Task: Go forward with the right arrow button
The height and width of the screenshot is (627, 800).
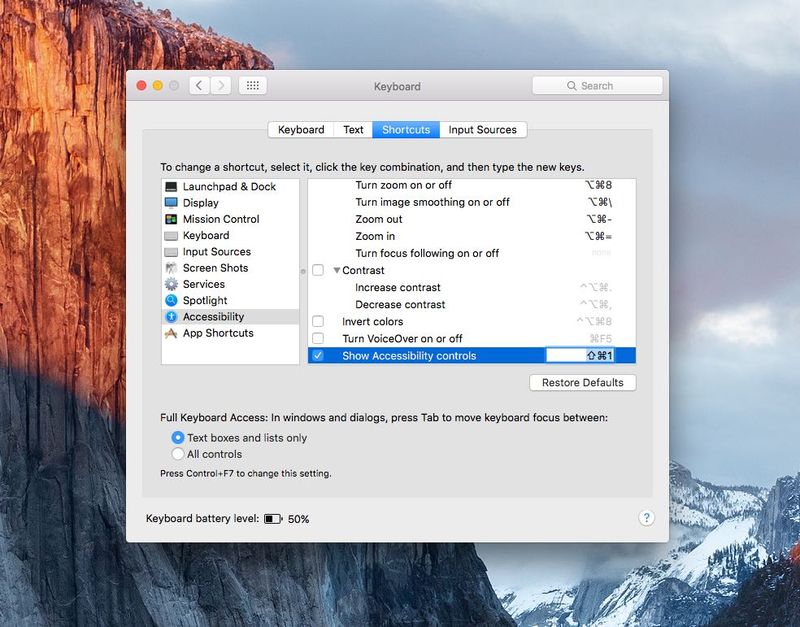Action: pos(221,86)
